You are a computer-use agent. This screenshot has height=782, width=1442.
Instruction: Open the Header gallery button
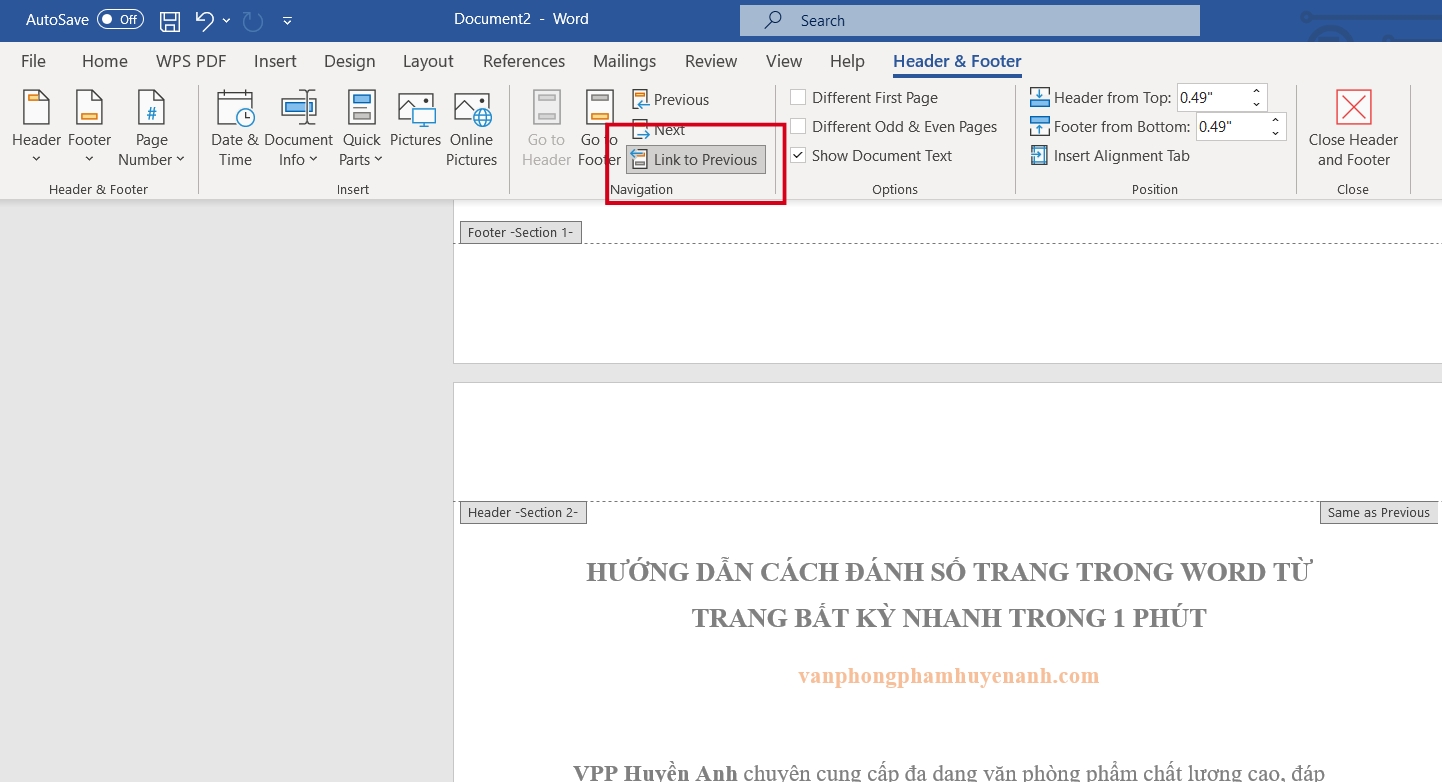37,127
